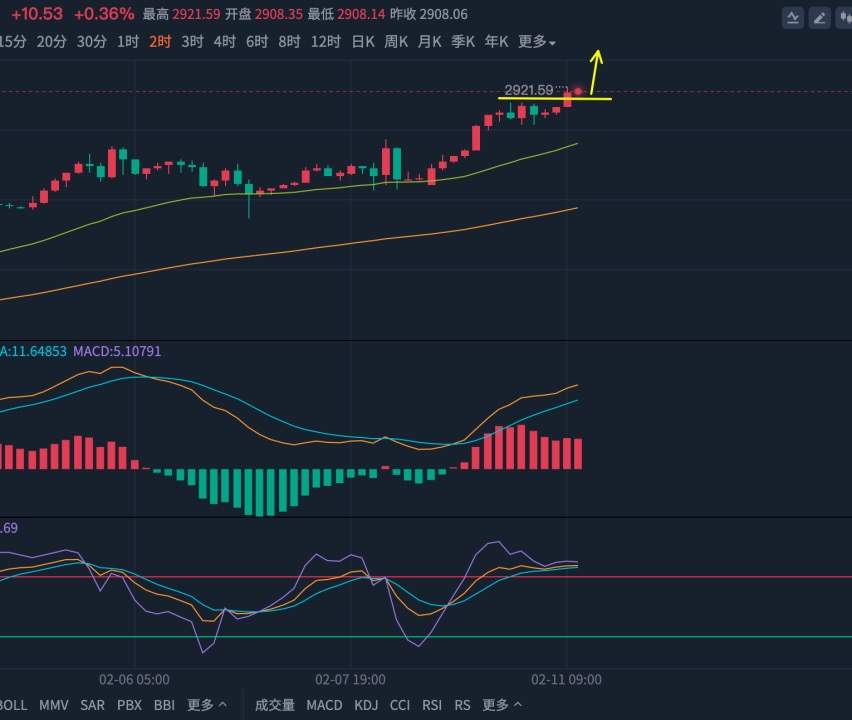This screenshot has width=852, height=720.
Task: Select the active 2时 timeframe
Action: coord(160,42)
